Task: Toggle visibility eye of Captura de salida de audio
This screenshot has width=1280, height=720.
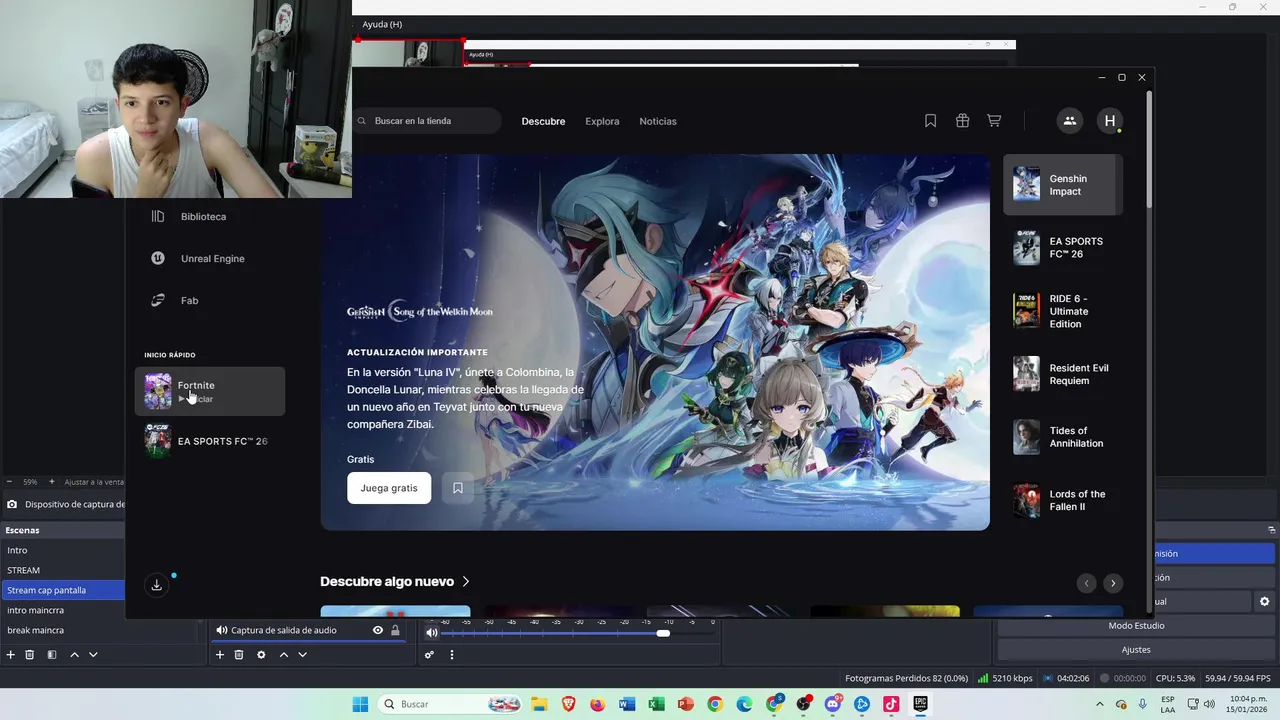Action: (378, 630)
